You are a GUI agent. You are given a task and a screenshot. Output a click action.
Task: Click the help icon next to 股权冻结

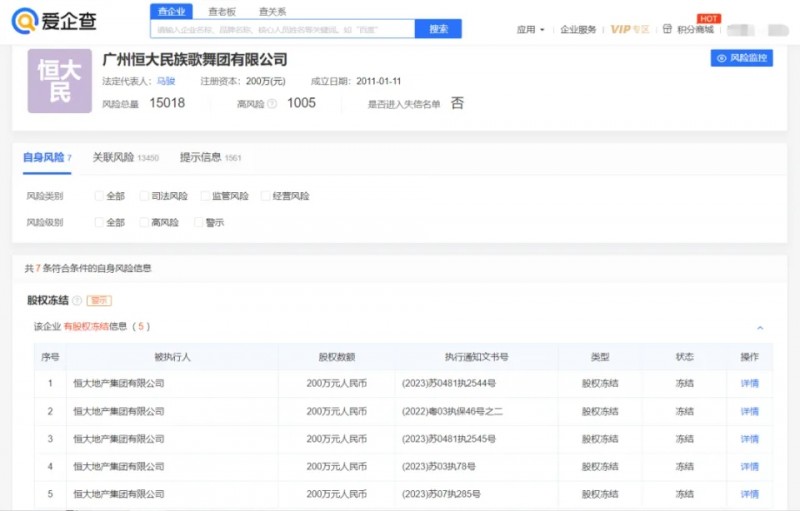click(x=77, y=300)
